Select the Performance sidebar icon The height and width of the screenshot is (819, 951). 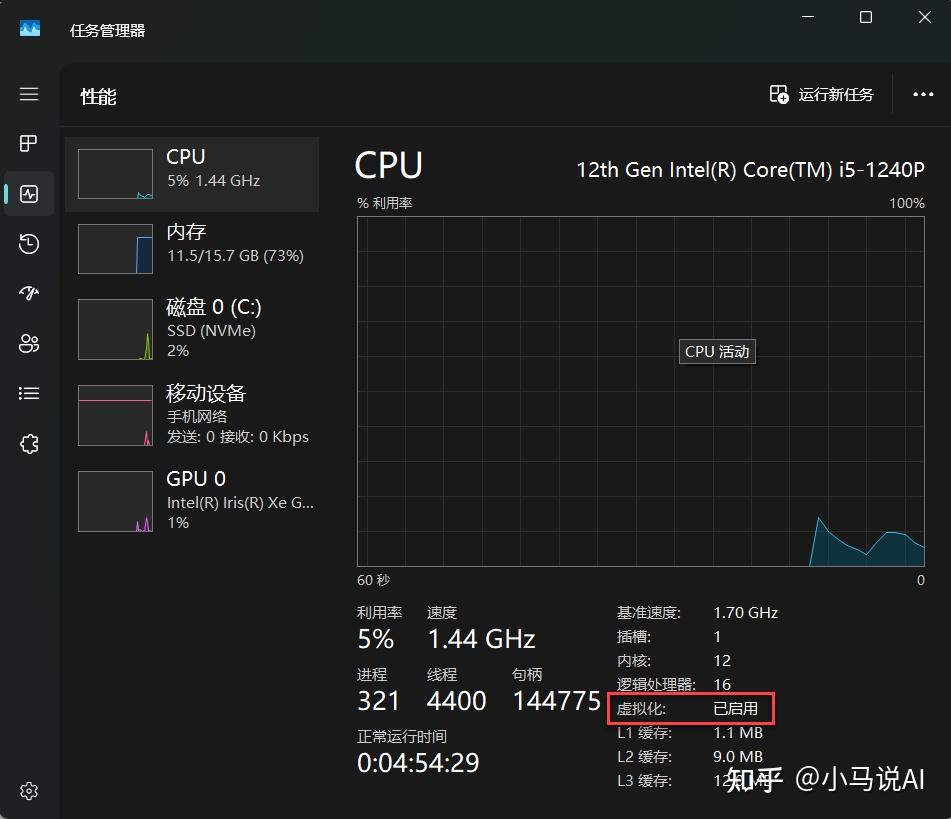pos(29,193)
